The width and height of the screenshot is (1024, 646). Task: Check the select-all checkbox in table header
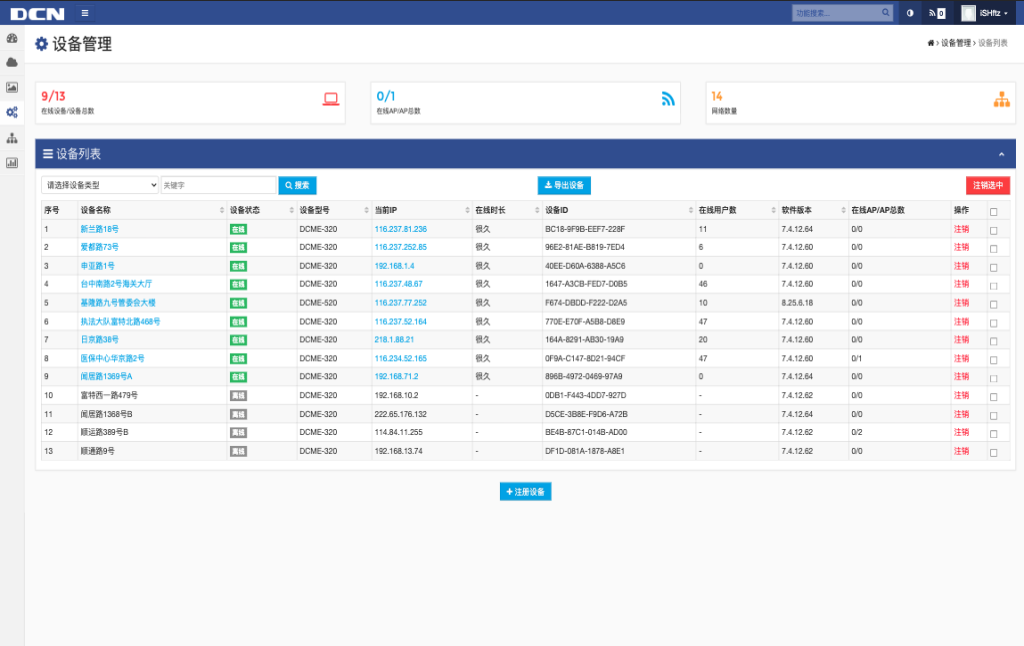(x=993, y=211)
